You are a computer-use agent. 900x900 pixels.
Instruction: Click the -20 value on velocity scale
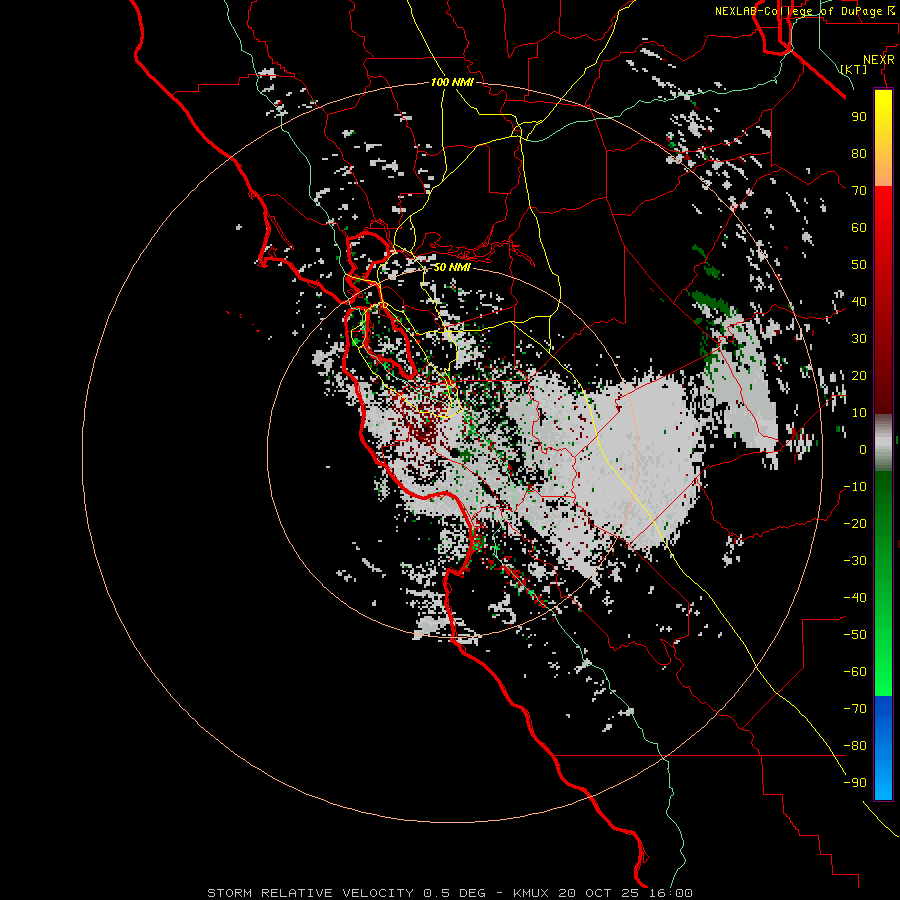pyautogui.click(x=855, y=524)
